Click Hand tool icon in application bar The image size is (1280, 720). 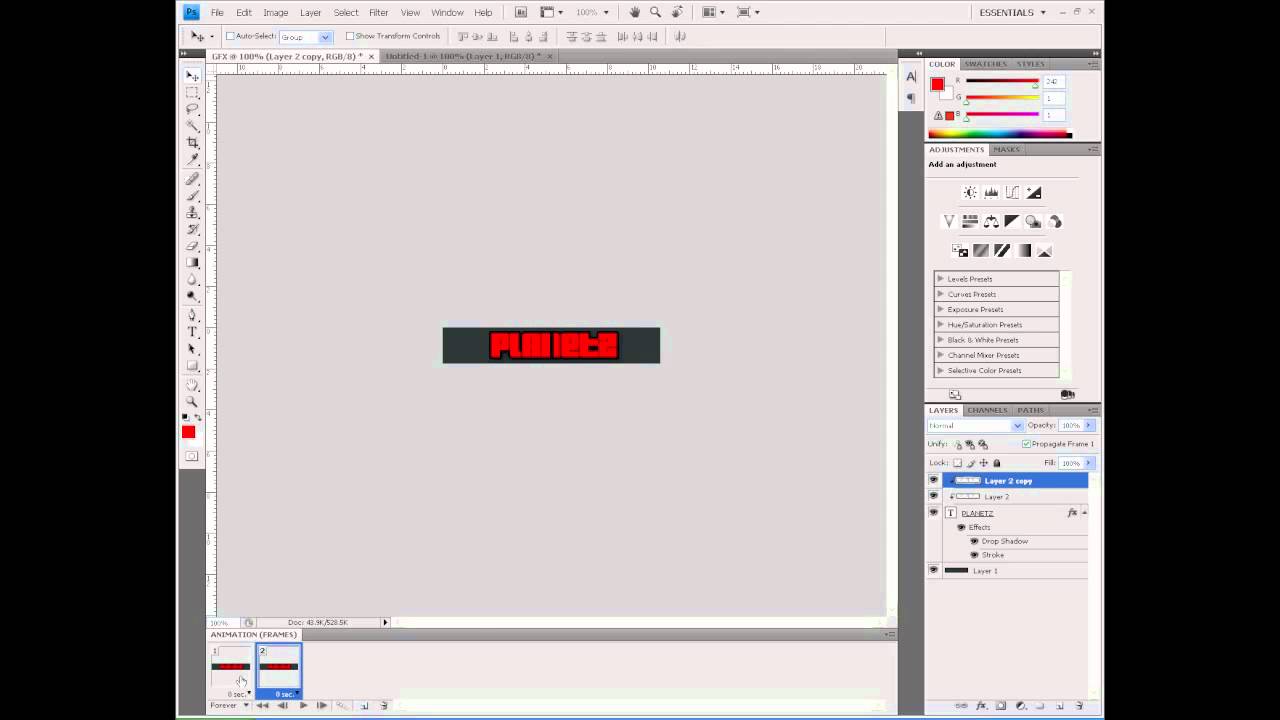click(634, 12)
